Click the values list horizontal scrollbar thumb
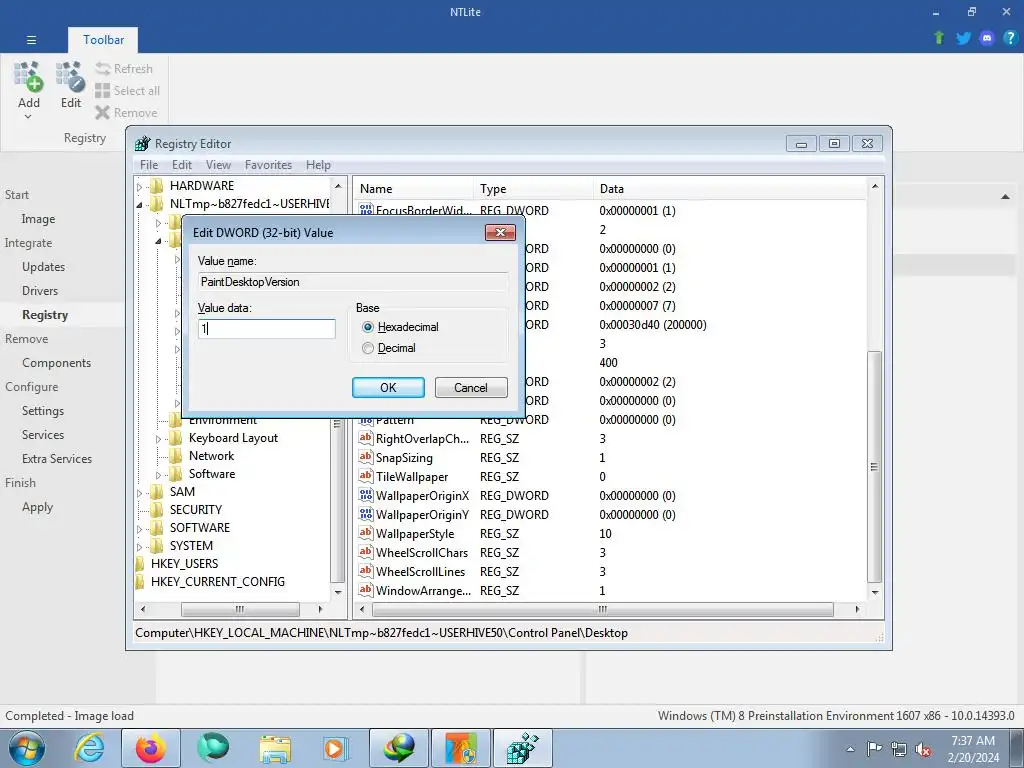The width and height of the screenshot is (1024, 768). (x=603, y=609)
